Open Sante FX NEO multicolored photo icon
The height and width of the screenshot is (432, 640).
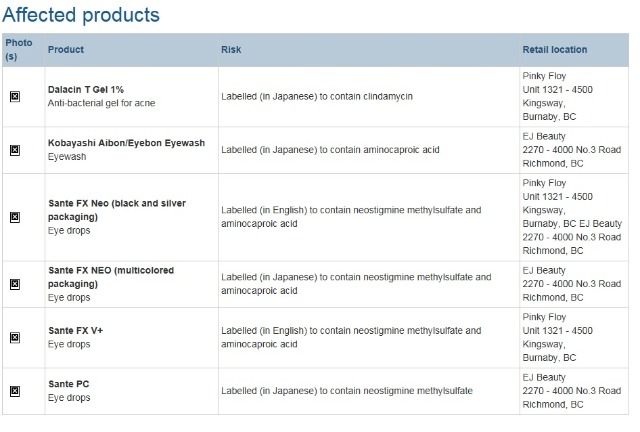tap(15, 284)
